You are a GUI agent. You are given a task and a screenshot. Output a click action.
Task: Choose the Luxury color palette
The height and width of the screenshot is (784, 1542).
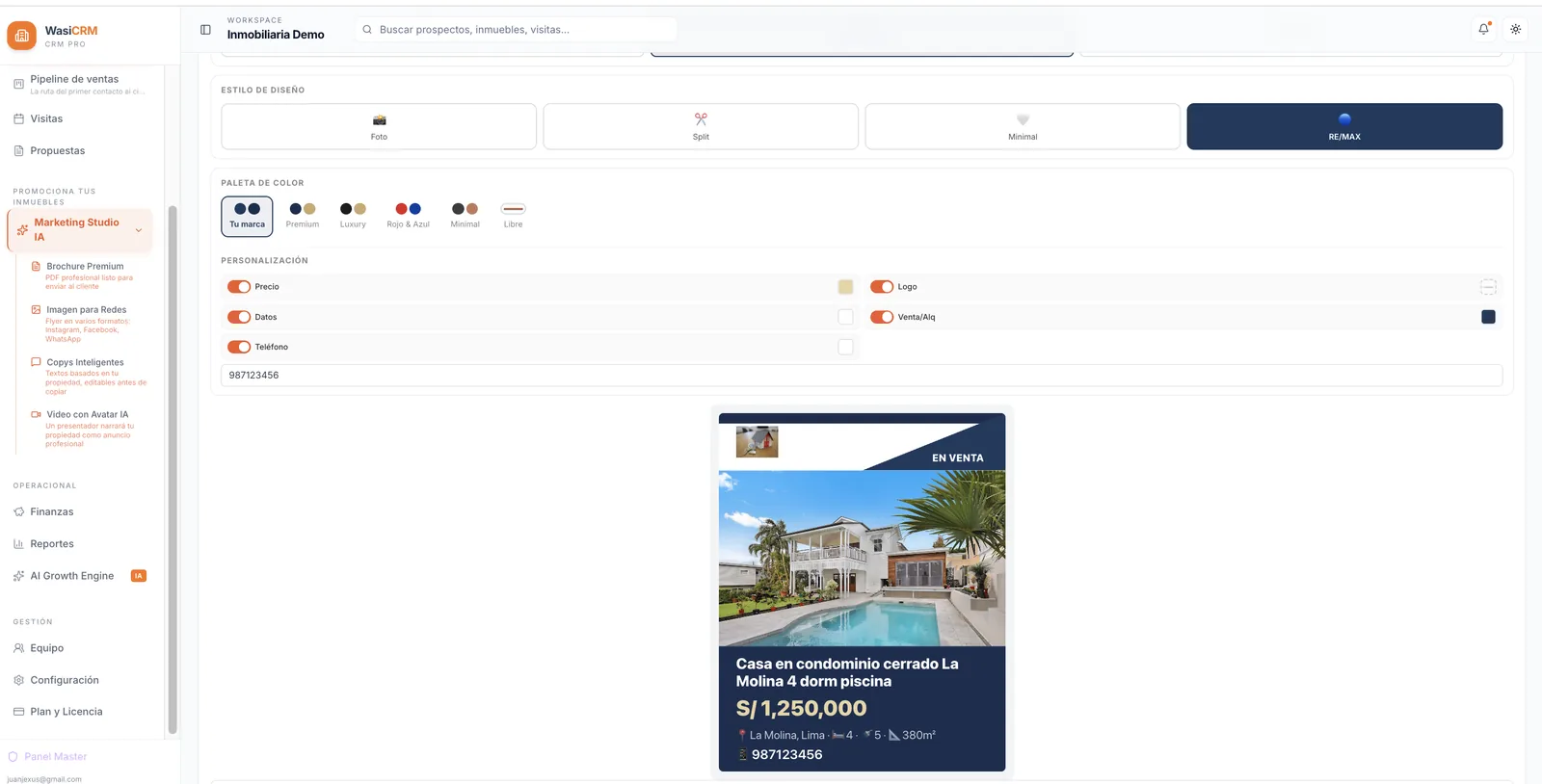point(353,216)
